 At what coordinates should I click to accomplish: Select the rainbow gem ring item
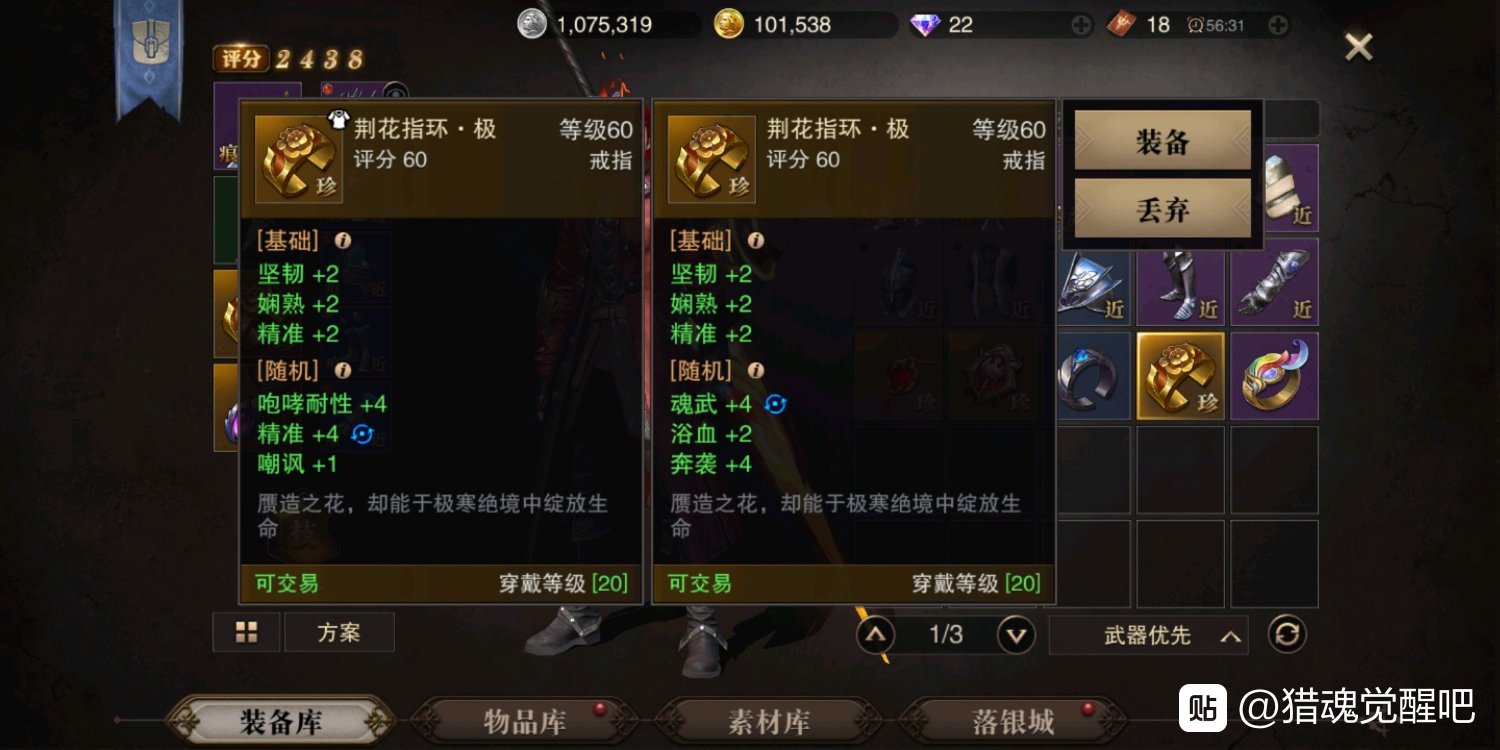click(x=1274, y=376)
